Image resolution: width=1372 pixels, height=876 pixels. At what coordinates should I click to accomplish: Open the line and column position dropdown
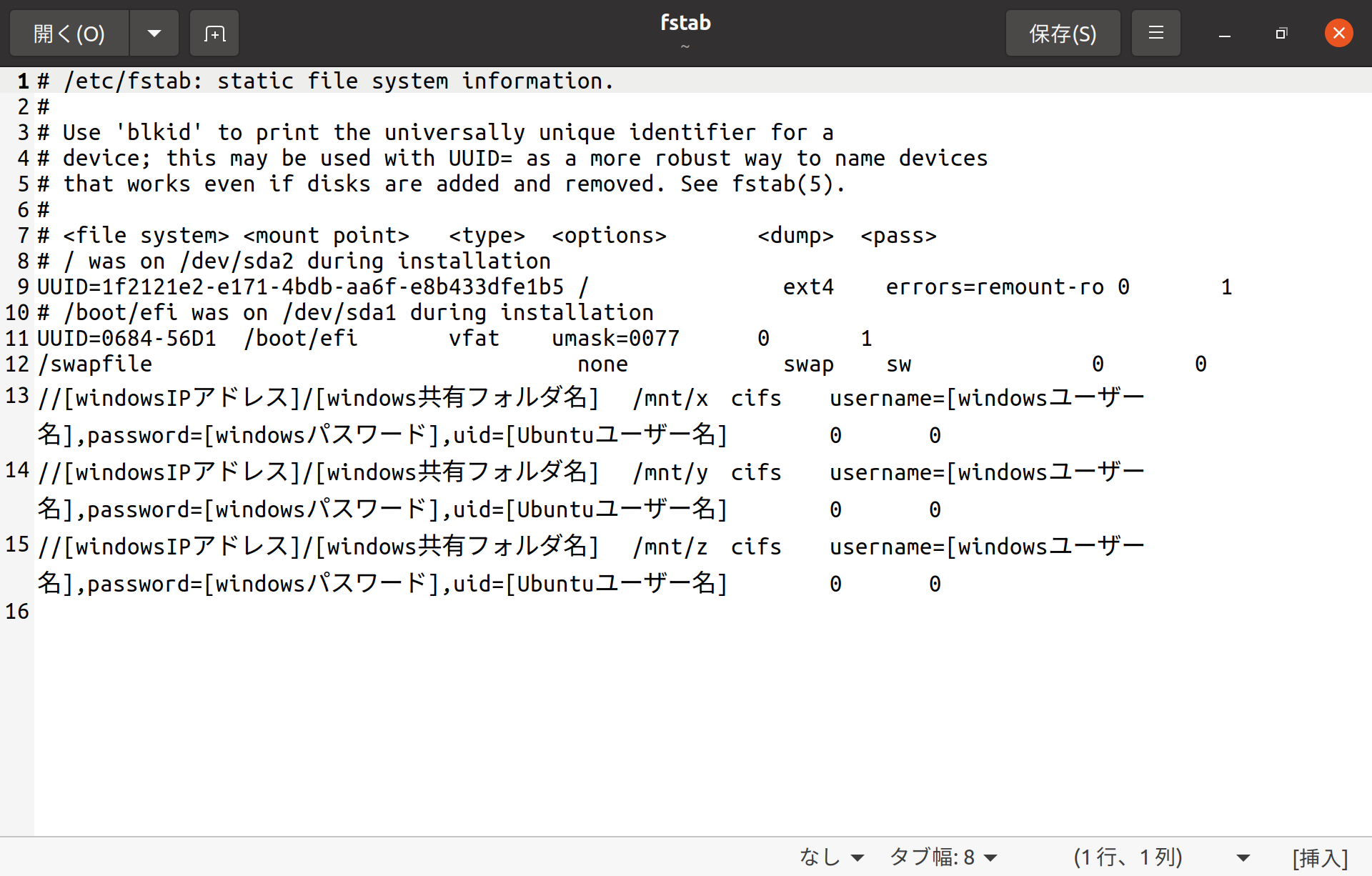click(1243, 857)
